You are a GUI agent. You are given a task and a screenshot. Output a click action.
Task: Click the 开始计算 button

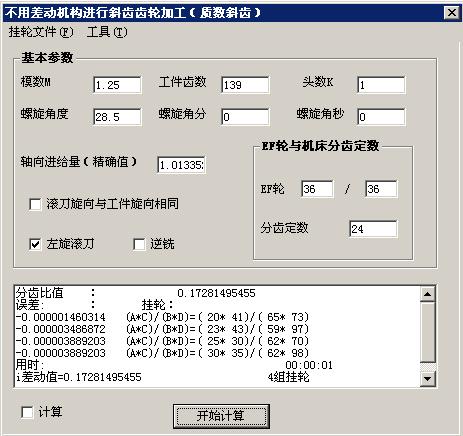pos(221,416)
